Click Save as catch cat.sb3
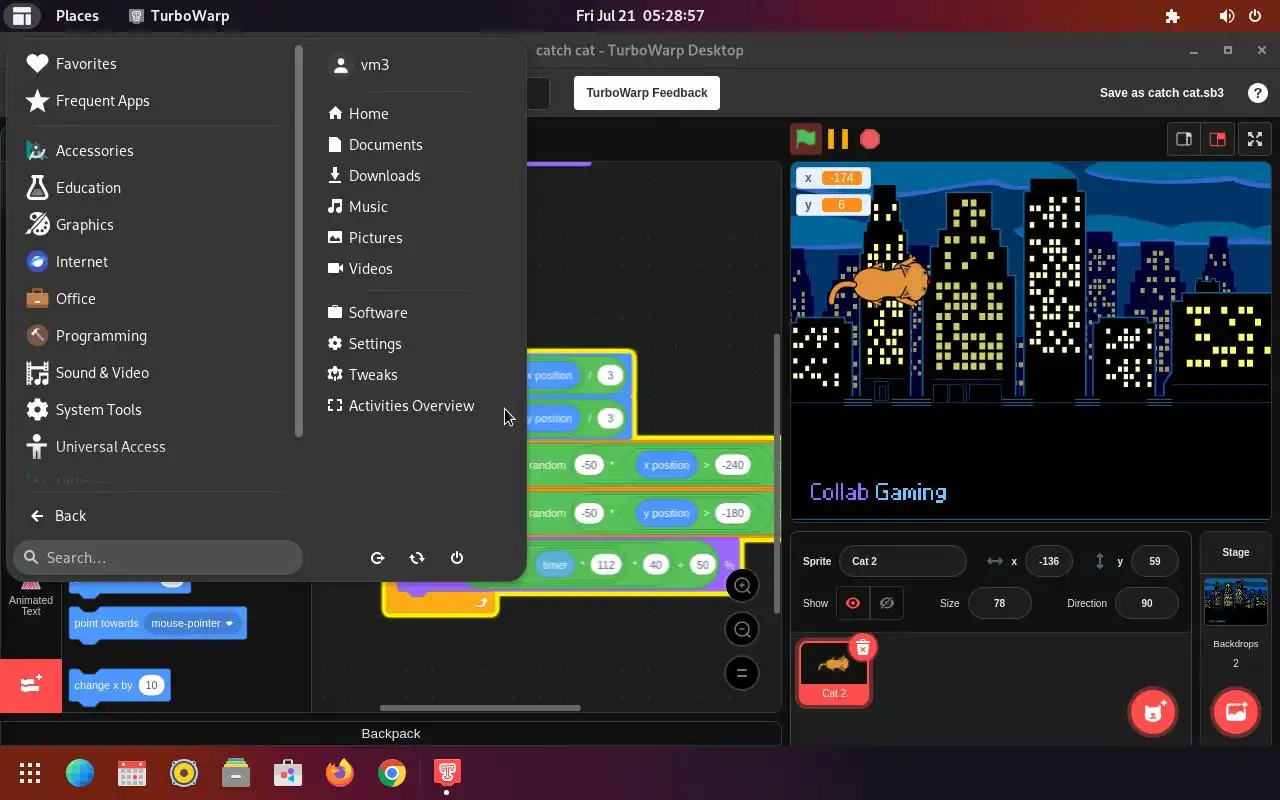Image resolution: width=1280 pixels, height=800 pixels. (x=1161, y=93)
